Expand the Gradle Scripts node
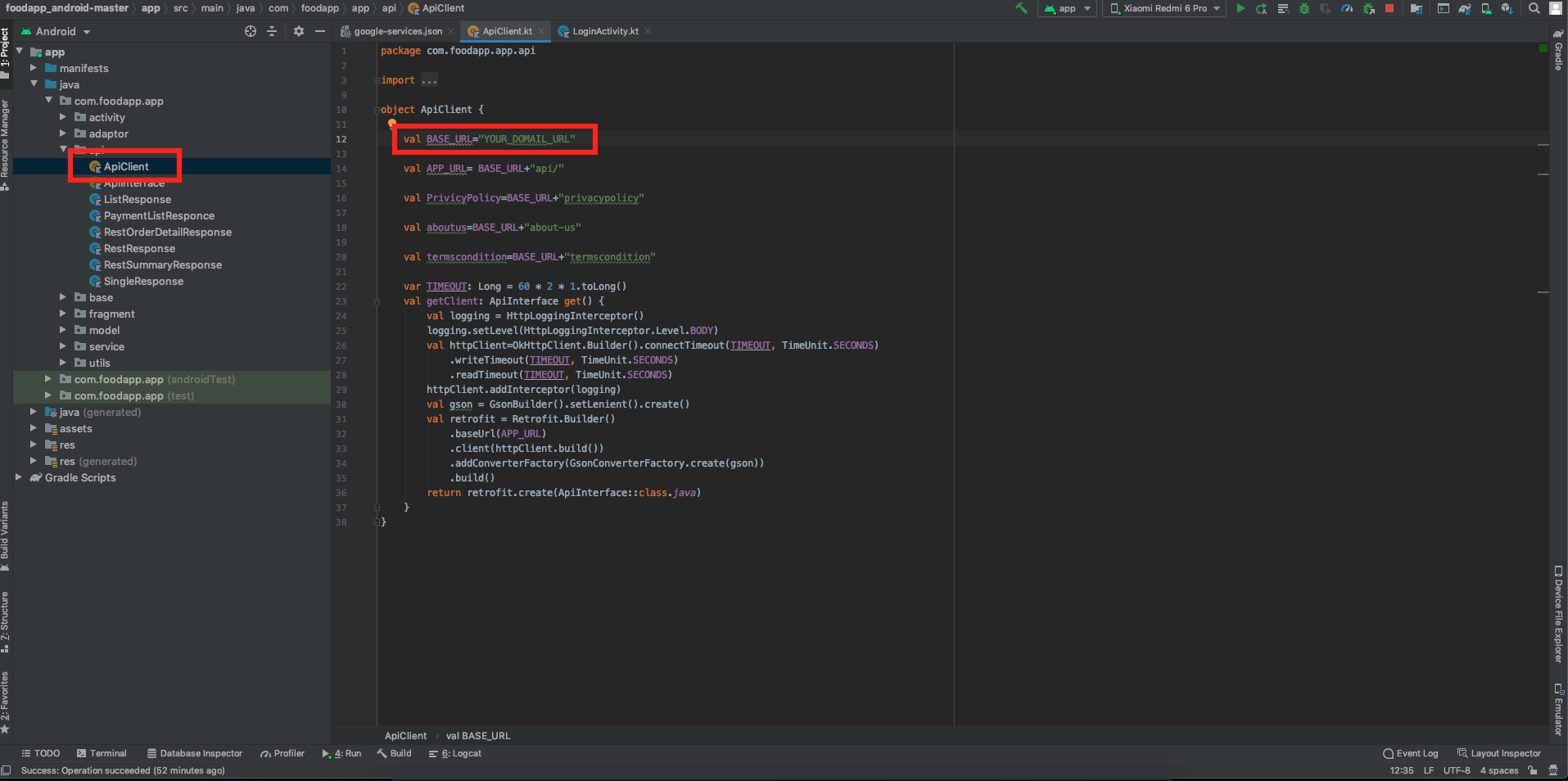1568x781 pixels. point(19,477)
